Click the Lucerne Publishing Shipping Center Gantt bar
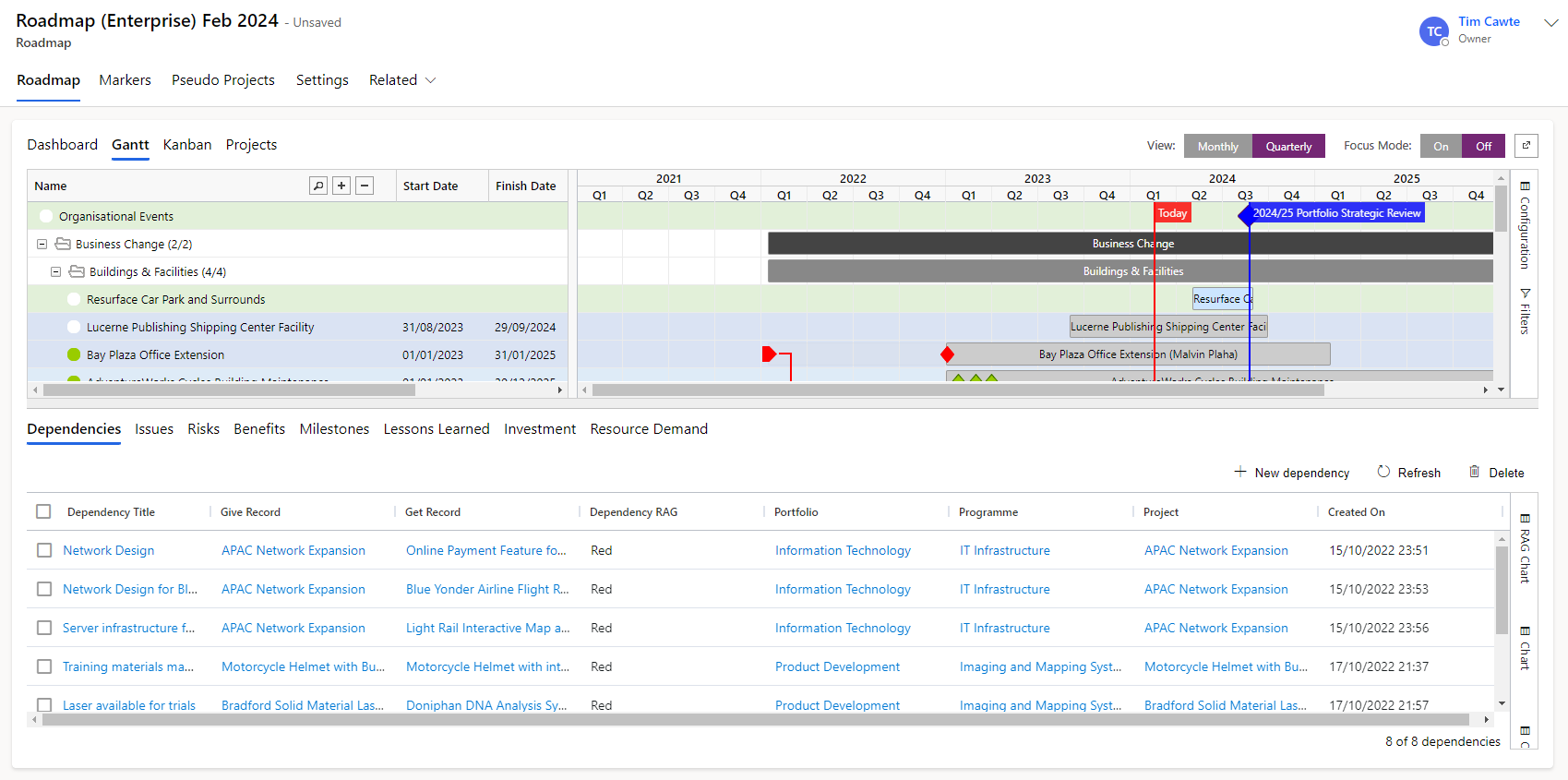This screenshot has width=1568, height=780. point(1168,327)
